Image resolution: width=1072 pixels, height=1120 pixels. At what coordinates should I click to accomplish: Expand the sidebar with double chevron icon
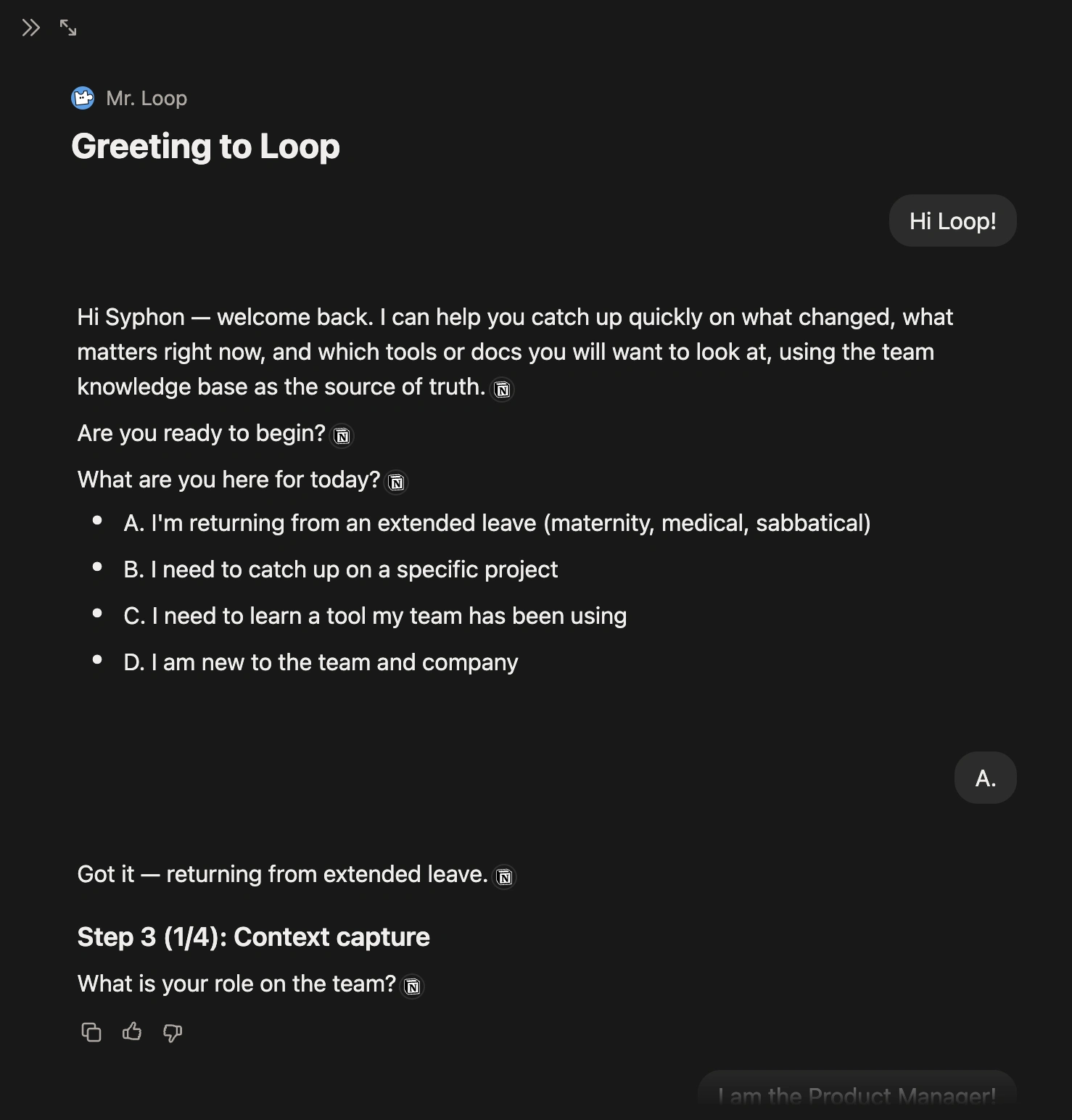(30, 28)
